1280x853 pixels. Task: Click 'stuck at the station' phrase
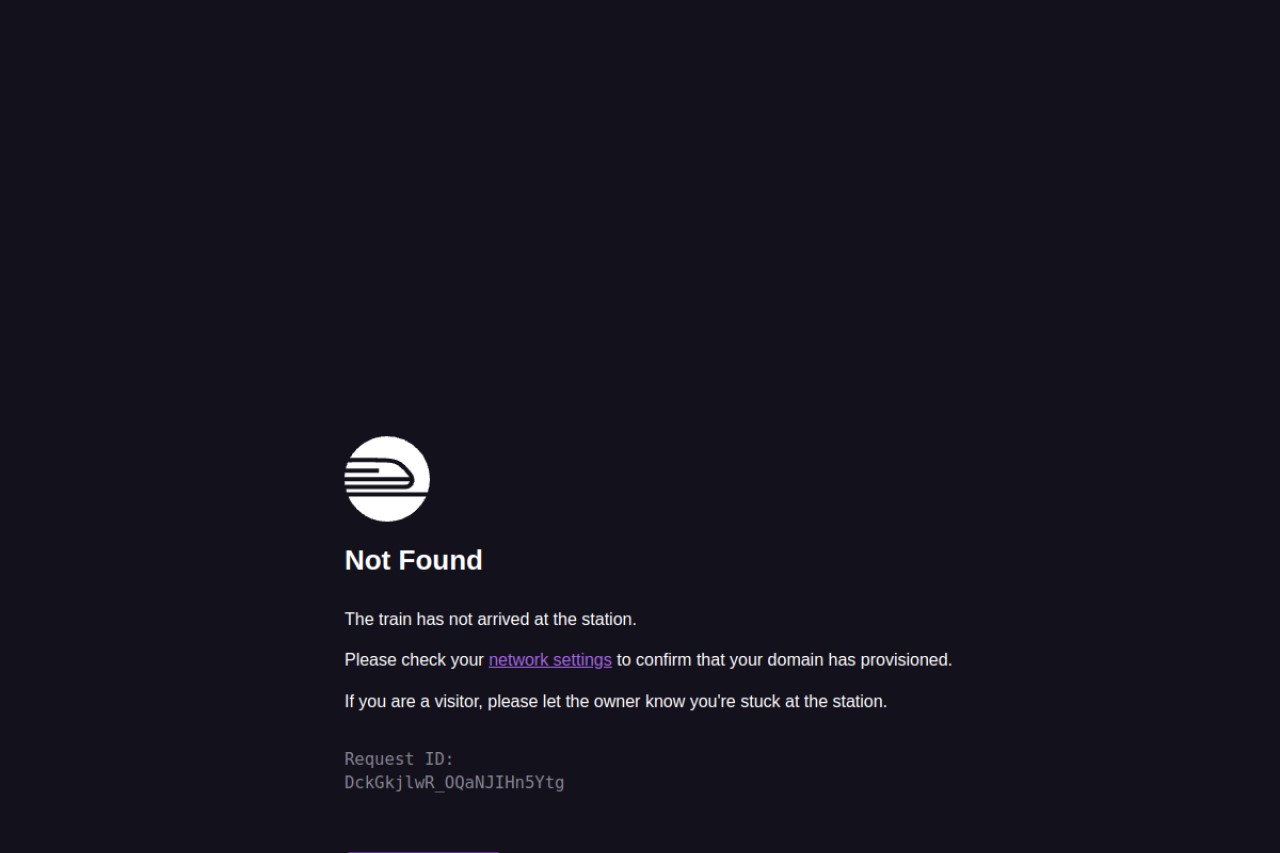click(x=813, y=701)
